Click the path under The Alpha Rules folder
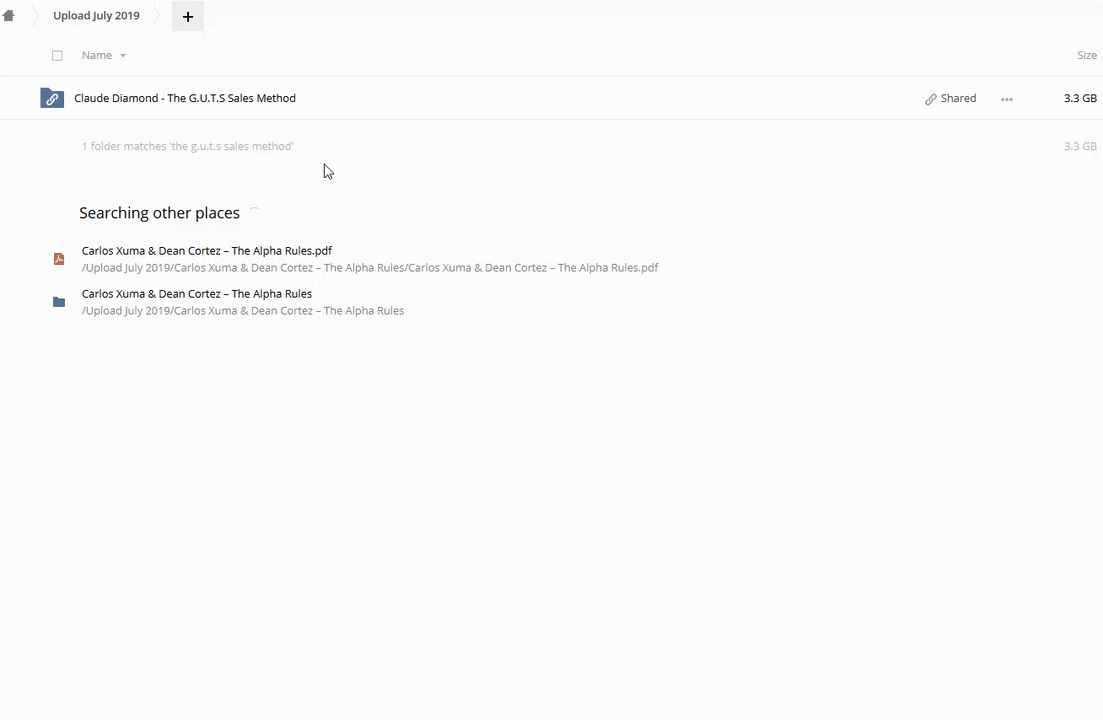Image resolution: width=1103 pixels, height=720 pixels. click(x=243, y=311)
